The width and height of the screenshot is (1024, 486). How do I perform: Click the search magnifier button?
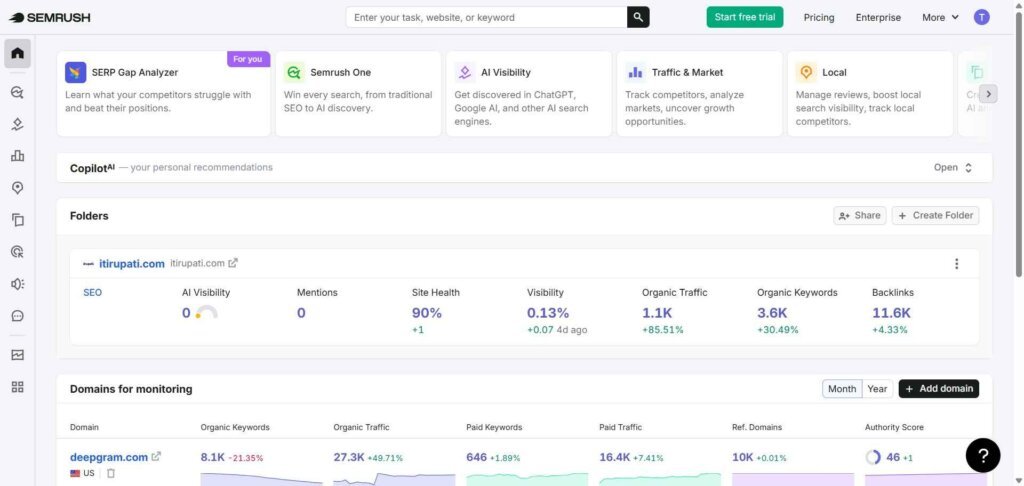tap(638, 18)
